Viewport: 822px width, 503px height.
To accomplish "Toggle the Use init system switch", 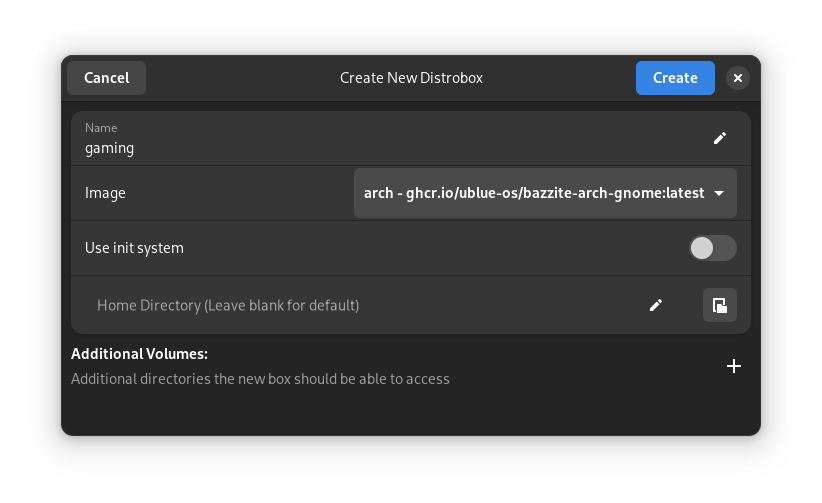I will coord(713,248).
